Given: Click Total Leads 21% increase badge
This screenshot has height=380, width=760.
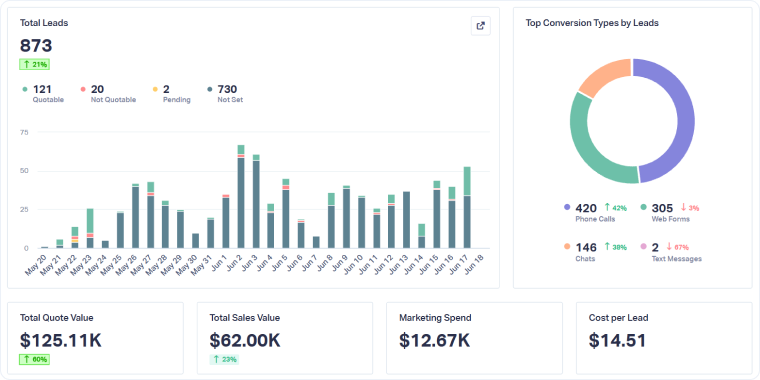Looking at the screenshot, I should coord(34,64).
